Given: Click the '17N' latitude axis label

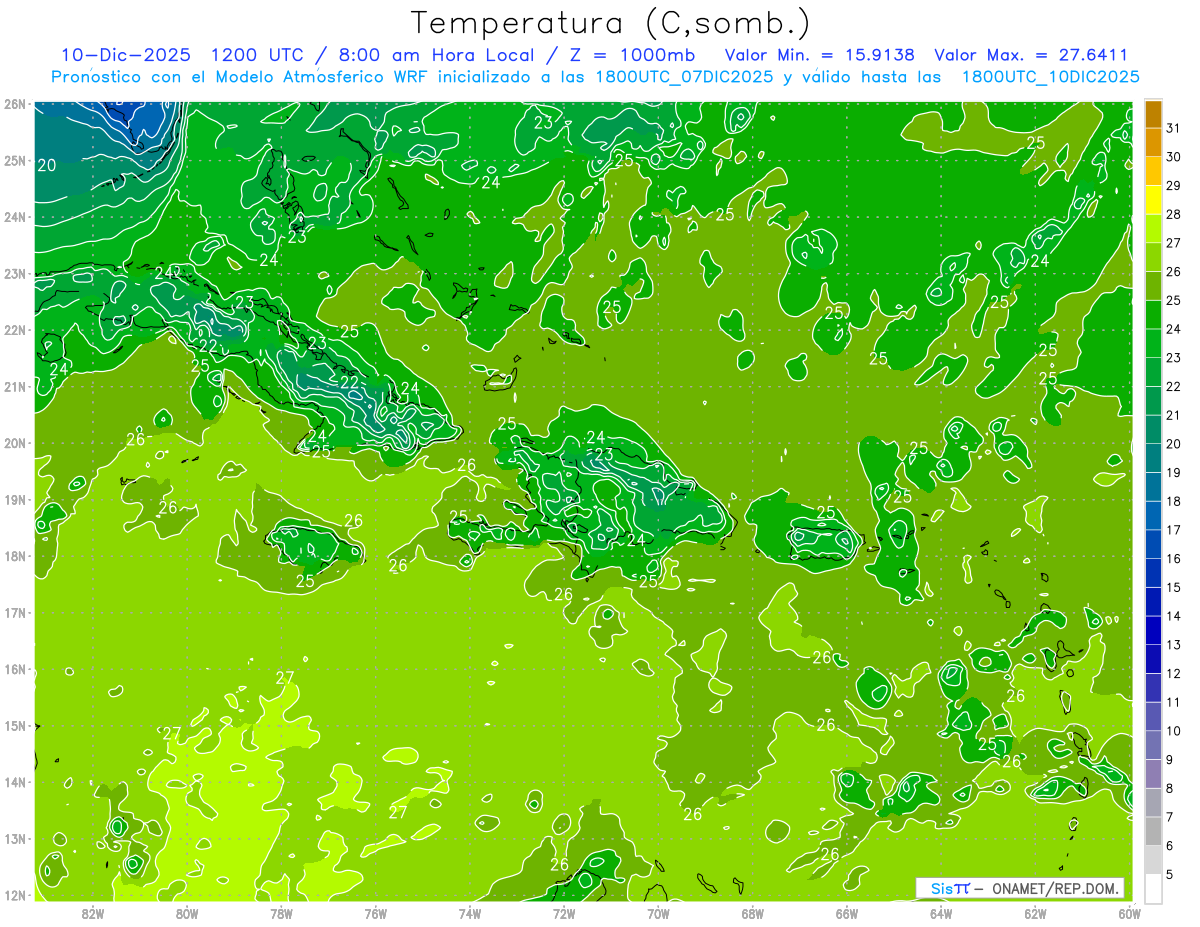Looking at the screenshot, I should coord(15,613).
